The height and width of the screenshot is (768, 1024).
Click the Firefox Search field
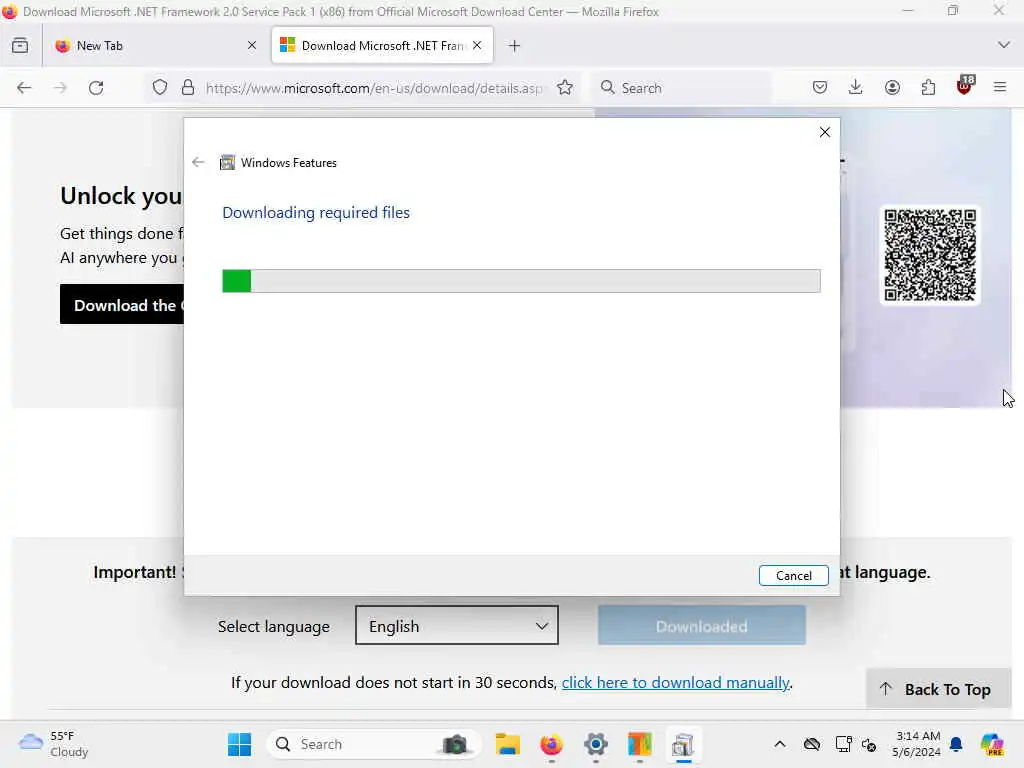pos(683,88)
